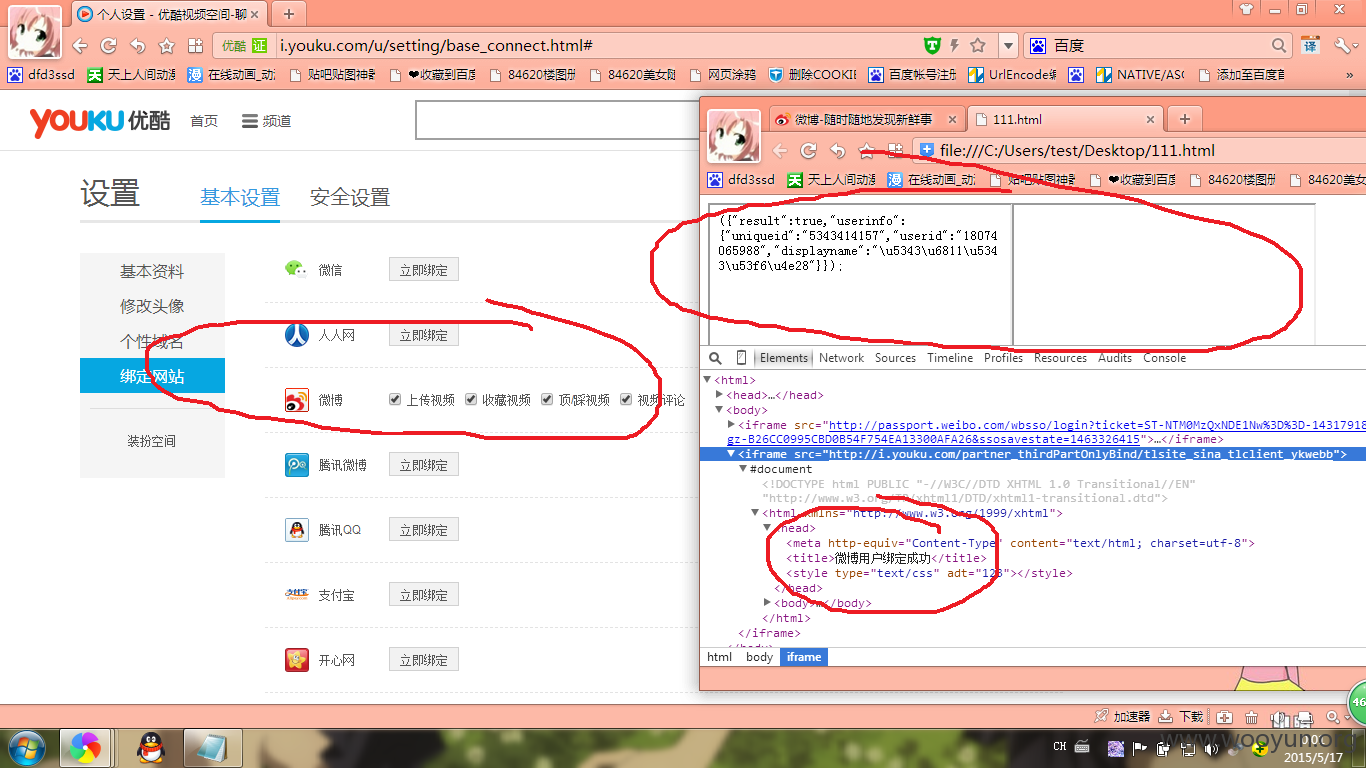The width and height of the screenshot is (1366, 768).
Task: Click 立即绑定 button for 人人网
Action: (424, 335)
